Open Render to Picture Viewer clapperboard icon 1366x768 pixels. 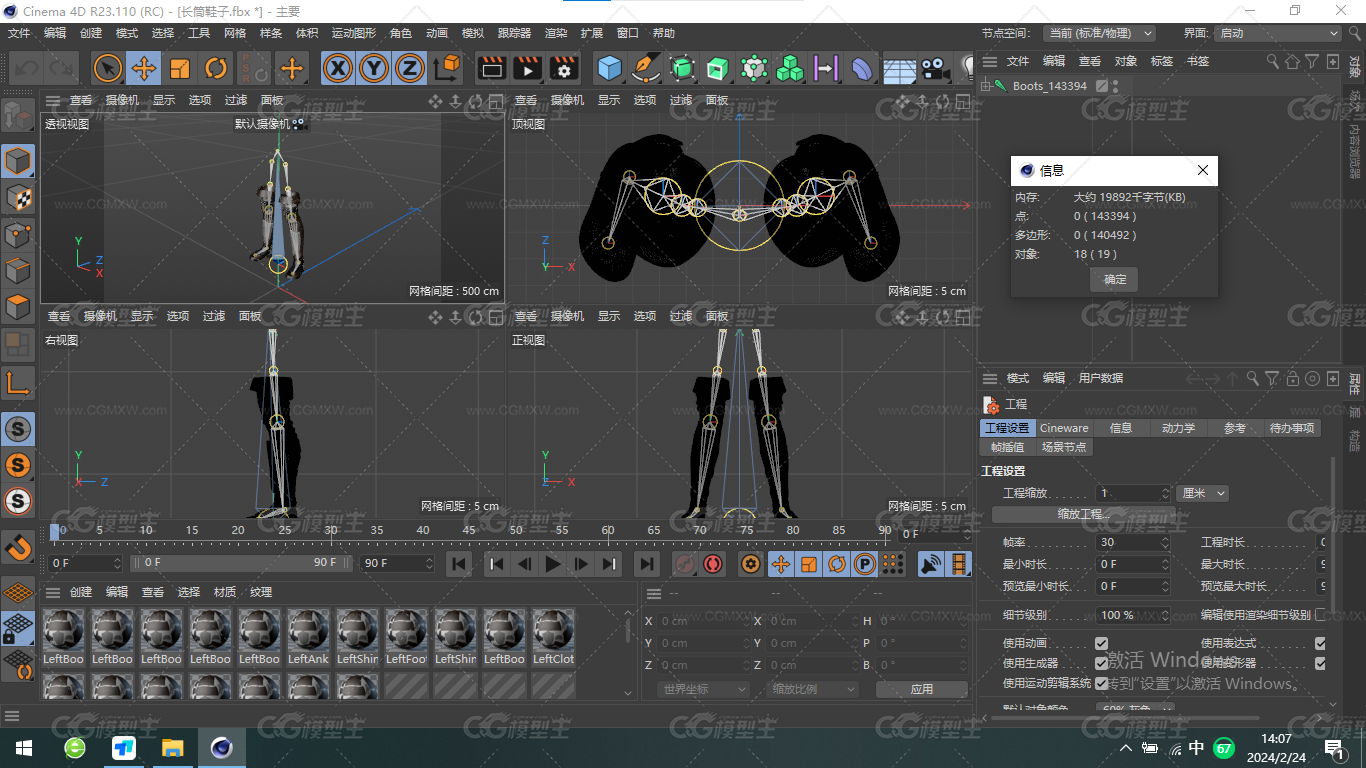click(528, 68)
